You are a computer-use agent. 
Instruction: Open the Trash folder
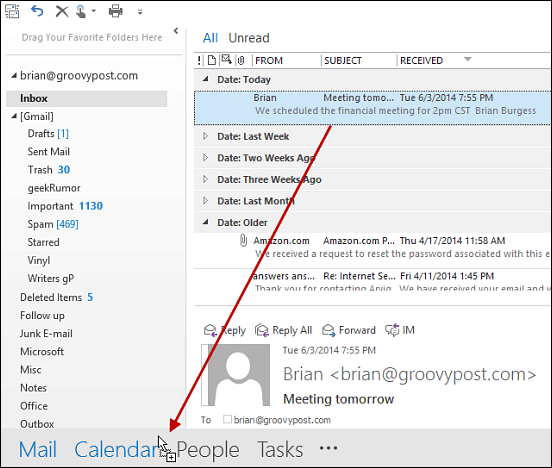(49, 170)
